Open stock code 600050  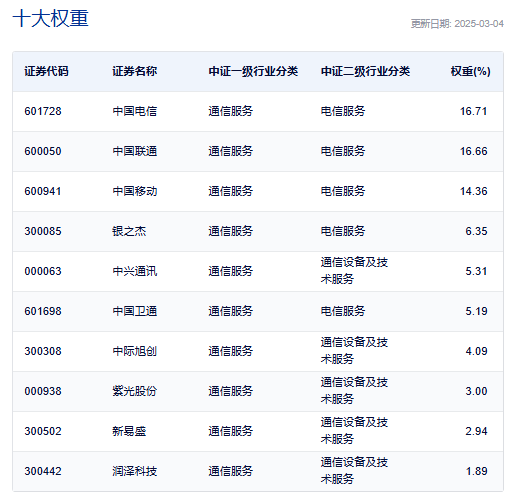(43, 151)
